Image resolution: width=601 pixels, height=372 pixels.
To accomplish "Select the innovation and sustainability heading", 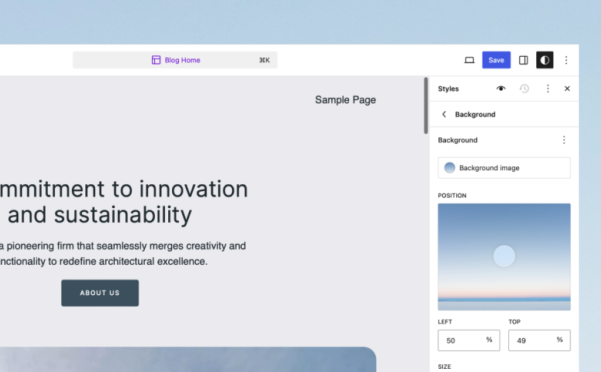I will (x=123, y=202).
